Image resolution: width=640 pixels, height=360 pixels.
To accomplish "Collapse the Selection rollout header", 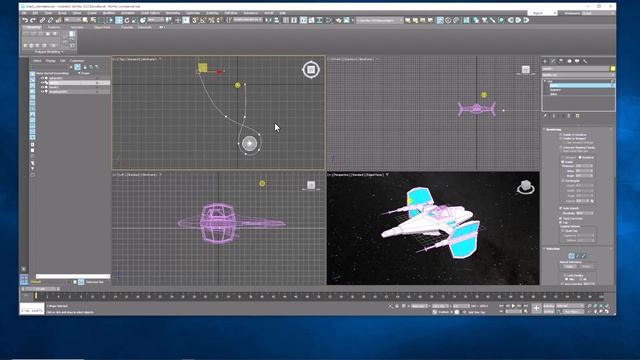I will 553,249.
